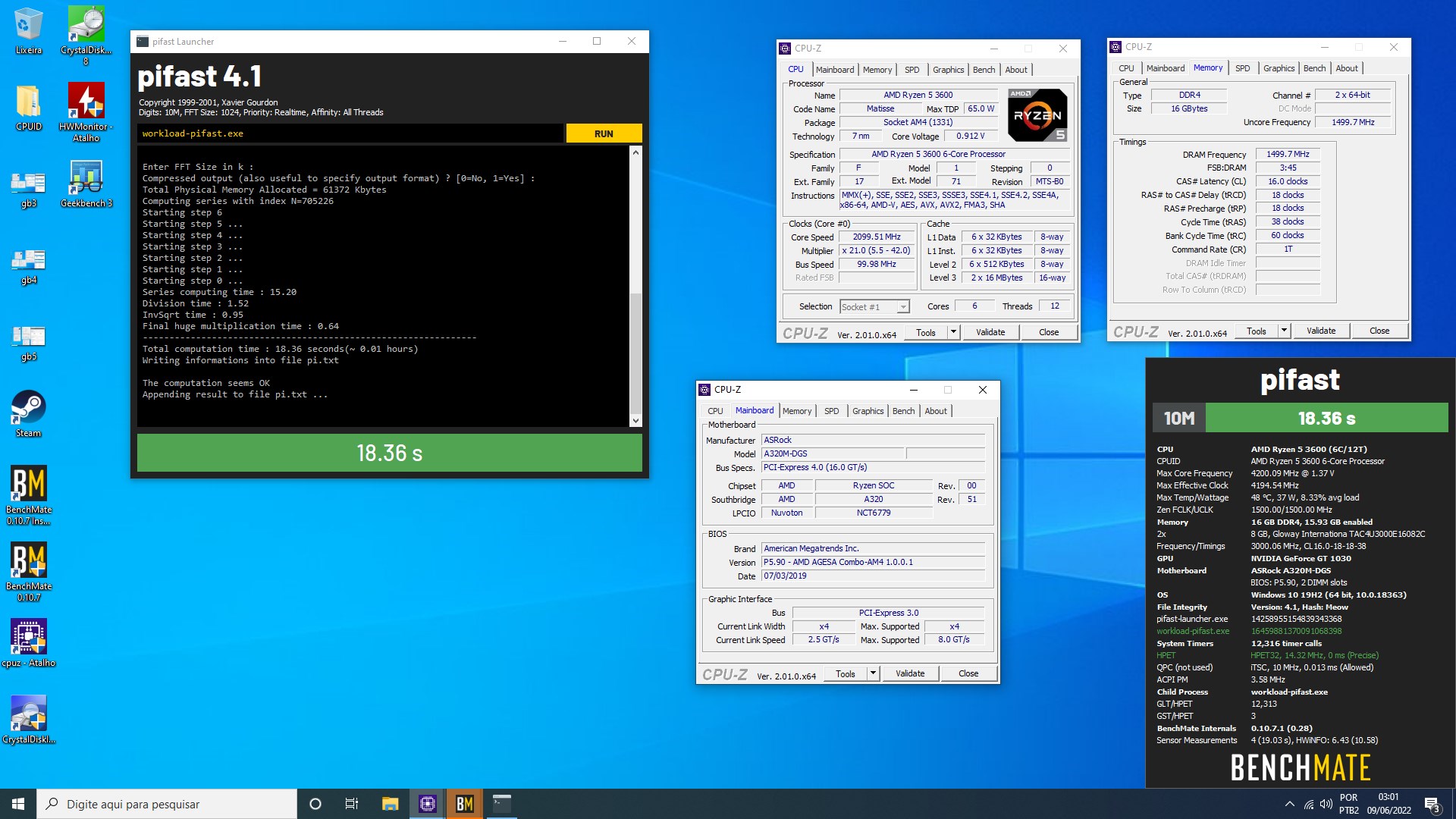
Task: Open Task View on taskbar
Action: pyautogui.click(x=352, y=804)
